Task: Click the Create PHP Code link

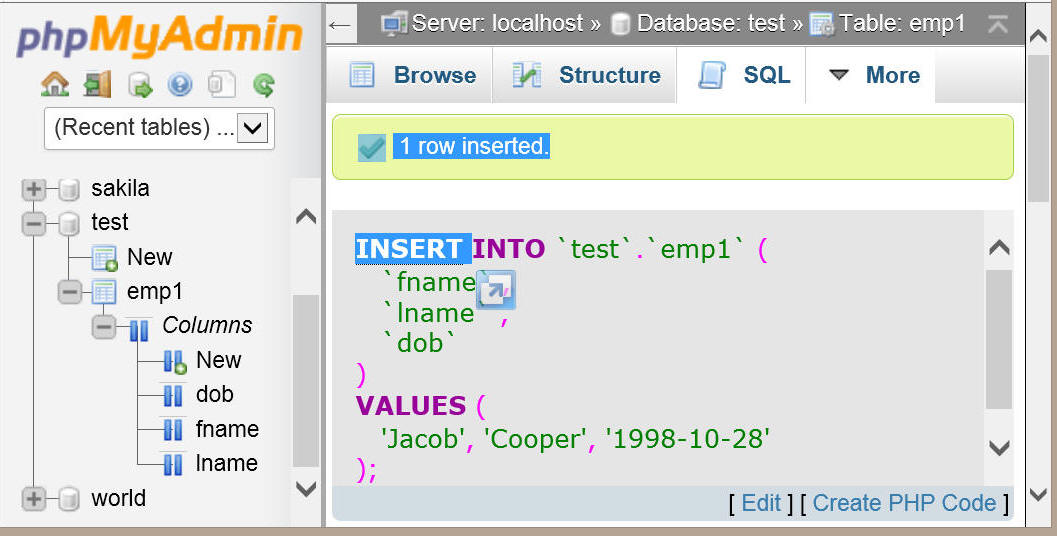Action: point(904,503)
